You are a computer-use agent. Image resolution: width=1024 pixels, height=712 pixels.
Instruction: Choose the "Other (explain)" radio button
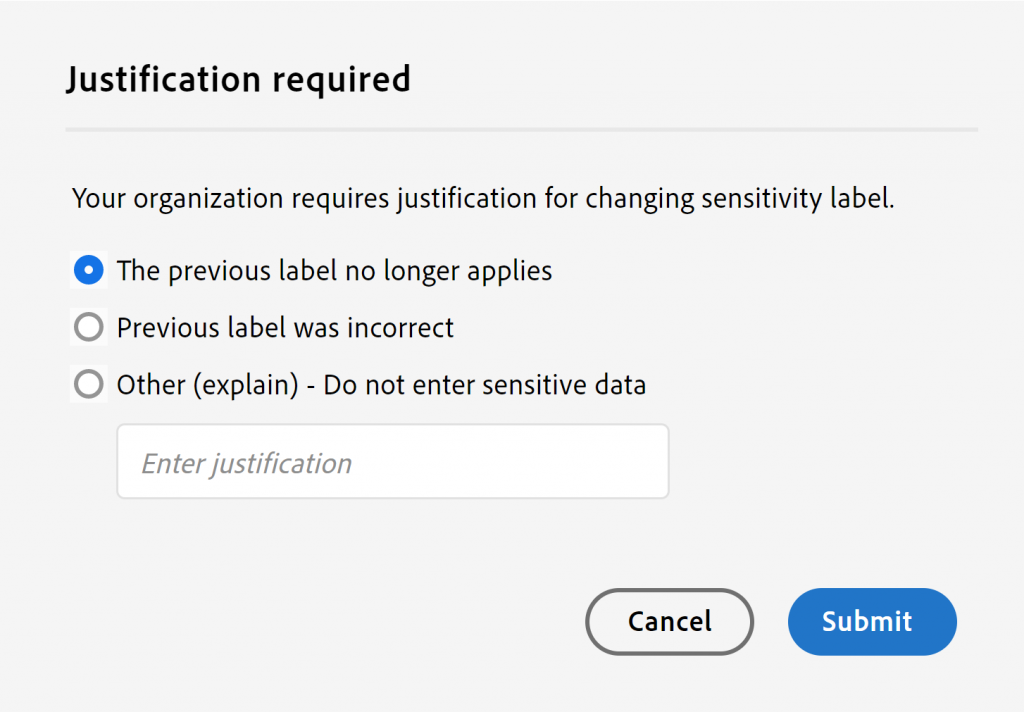tap(89, 384)
